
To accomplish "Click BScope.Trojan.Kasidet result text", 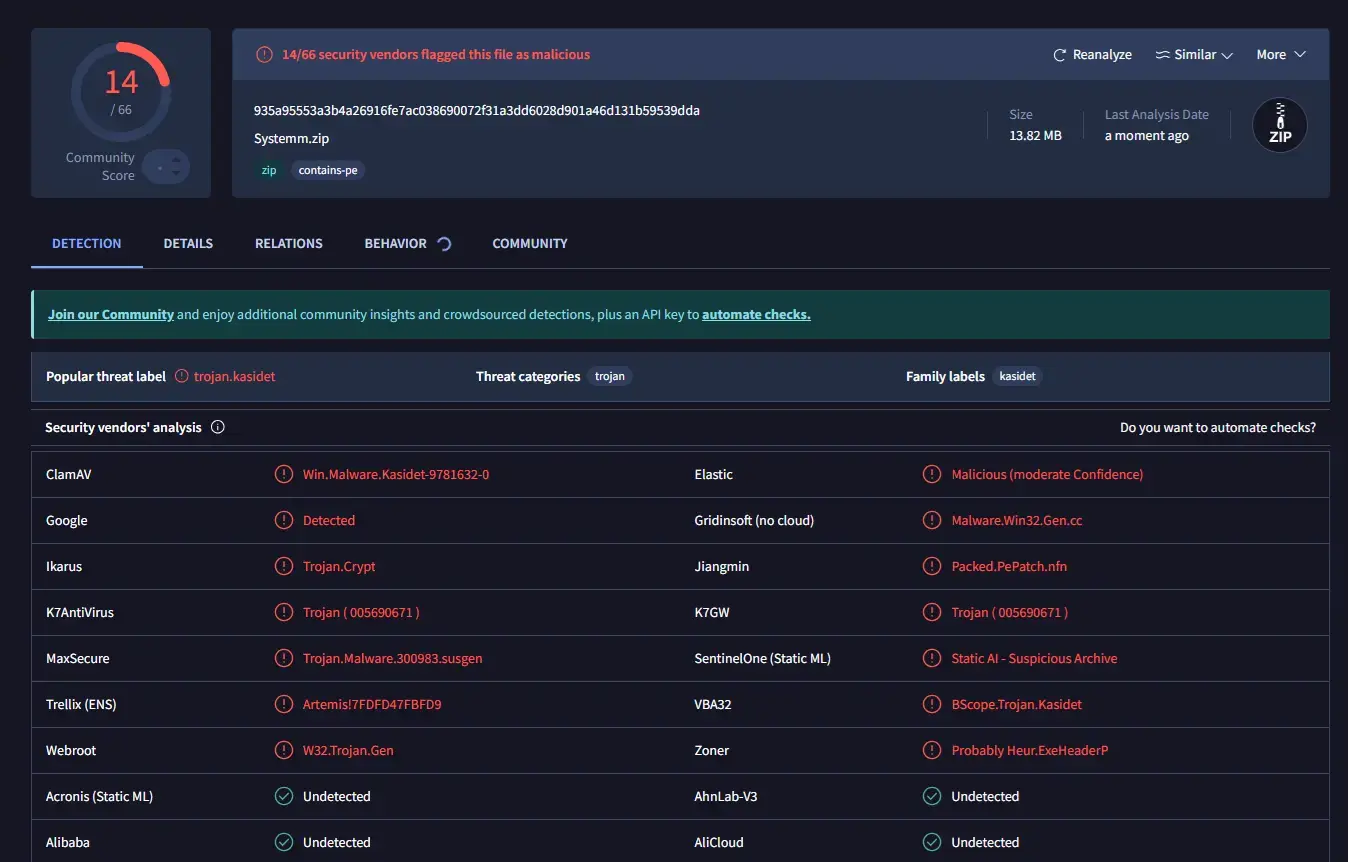I will (1017, 704).
